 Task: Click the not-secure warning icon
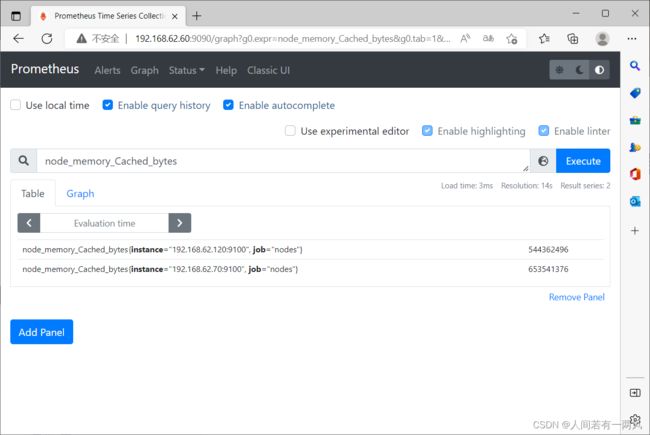tap(82, 39)
